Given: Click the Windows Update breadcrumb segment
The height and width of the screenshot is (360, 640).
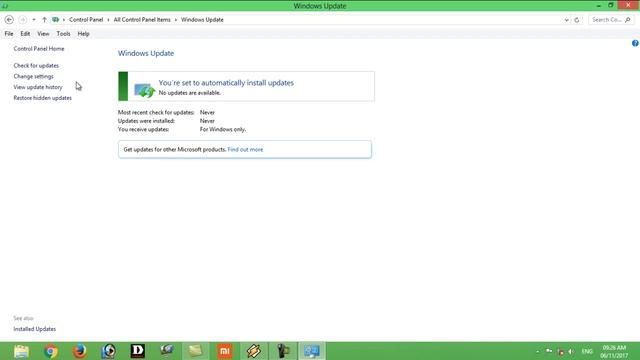Looking at the screenshot, I should pos(202,20).
